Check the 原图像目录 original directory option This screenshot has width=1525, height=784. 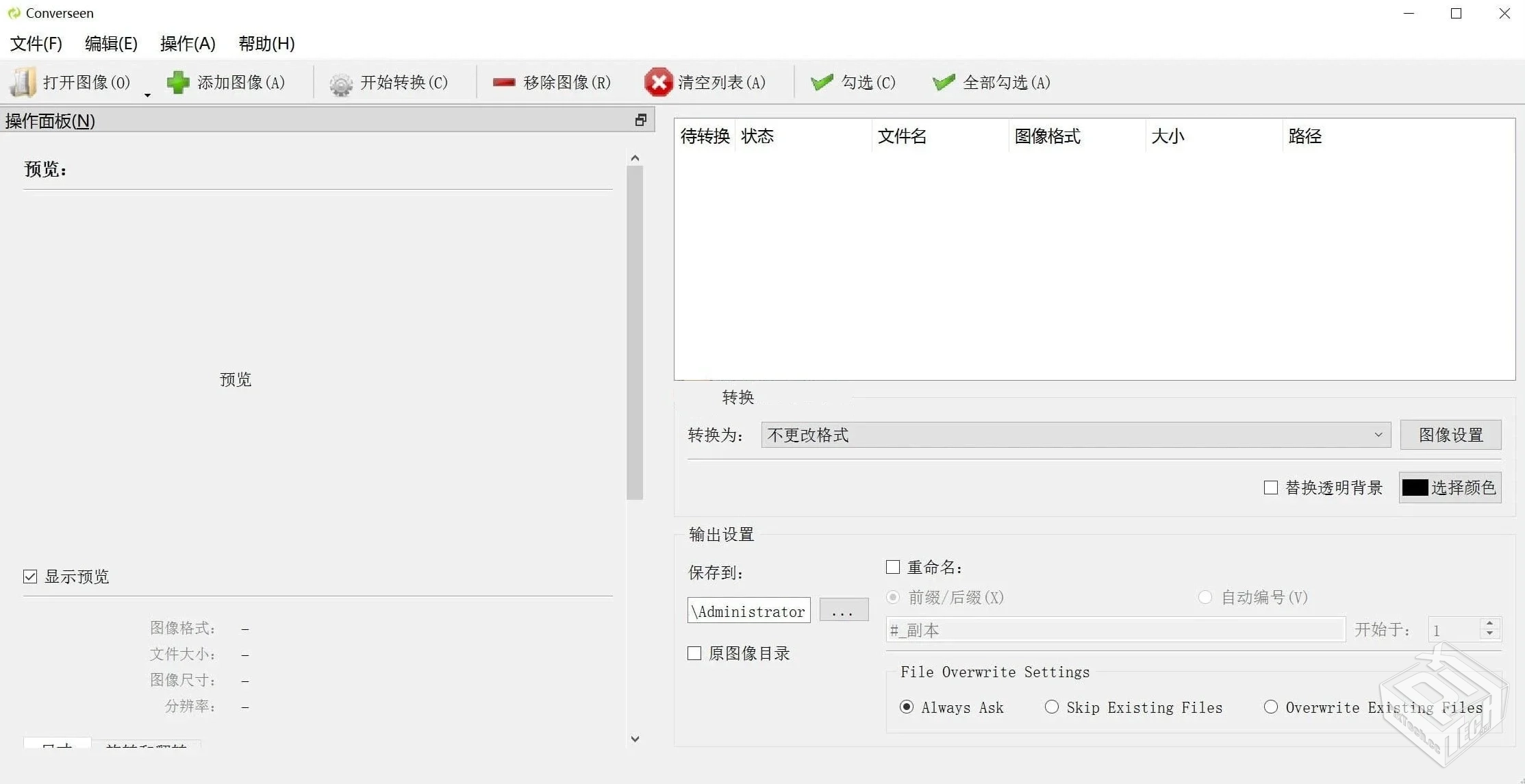coord(694,653)
